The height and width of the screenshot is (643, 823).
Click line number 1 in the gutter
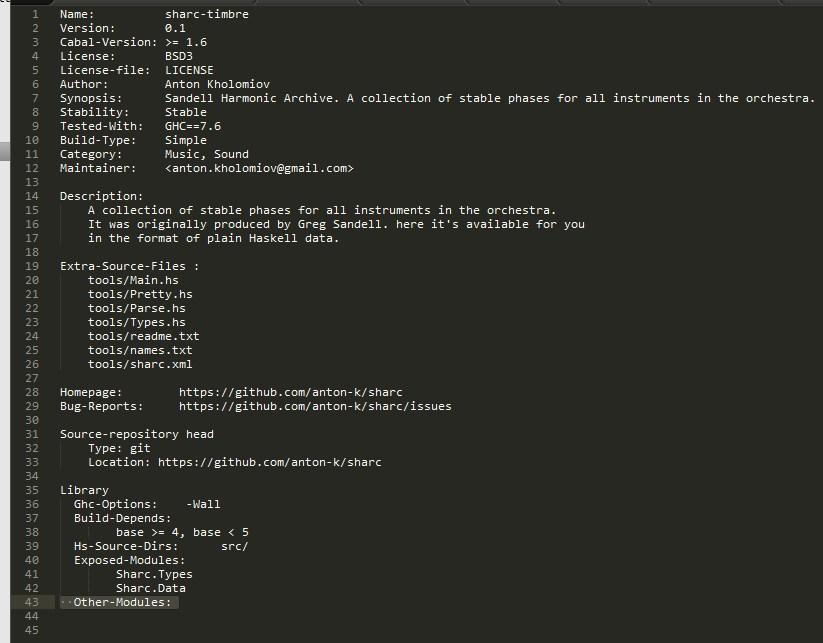pos(35,14)
